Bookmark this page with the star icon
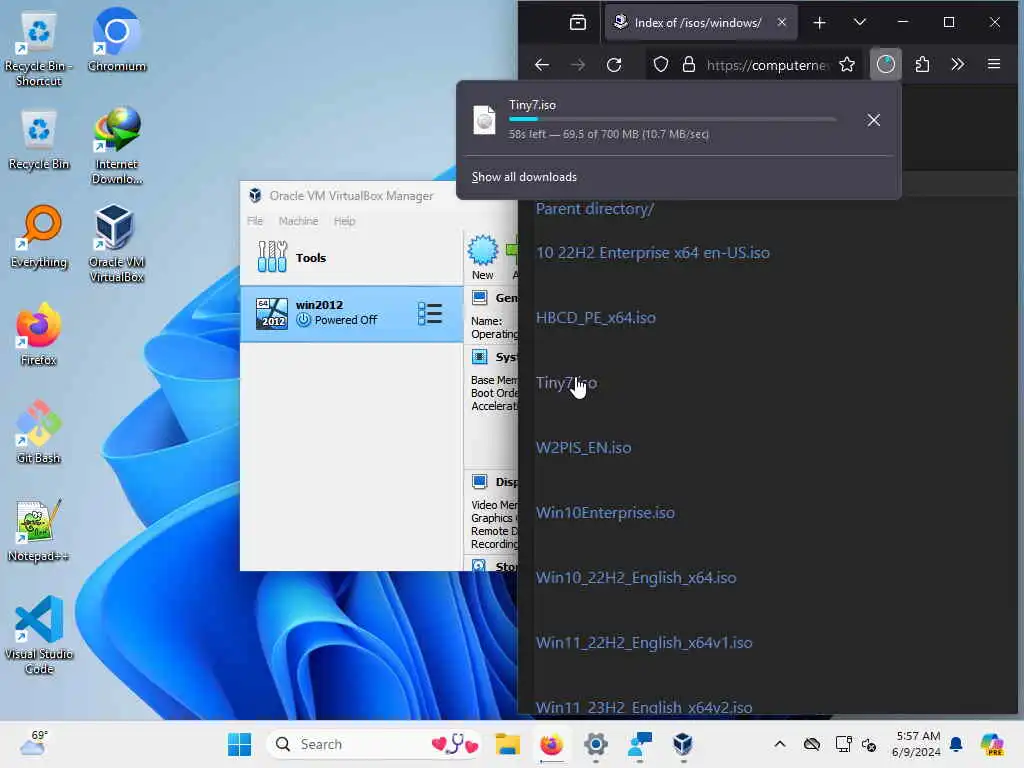The height and width of the screenshot is (768, 1024). tap(846, 65)
